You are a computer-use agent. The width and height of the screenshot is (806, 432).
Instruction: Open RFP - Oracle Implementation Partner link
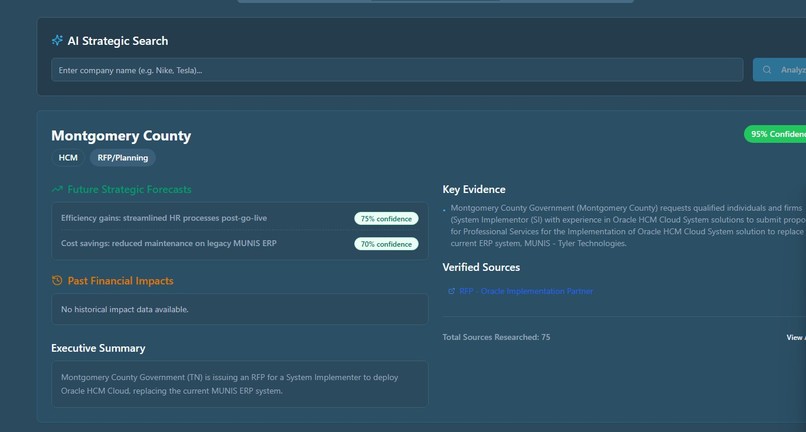point(526,291)
